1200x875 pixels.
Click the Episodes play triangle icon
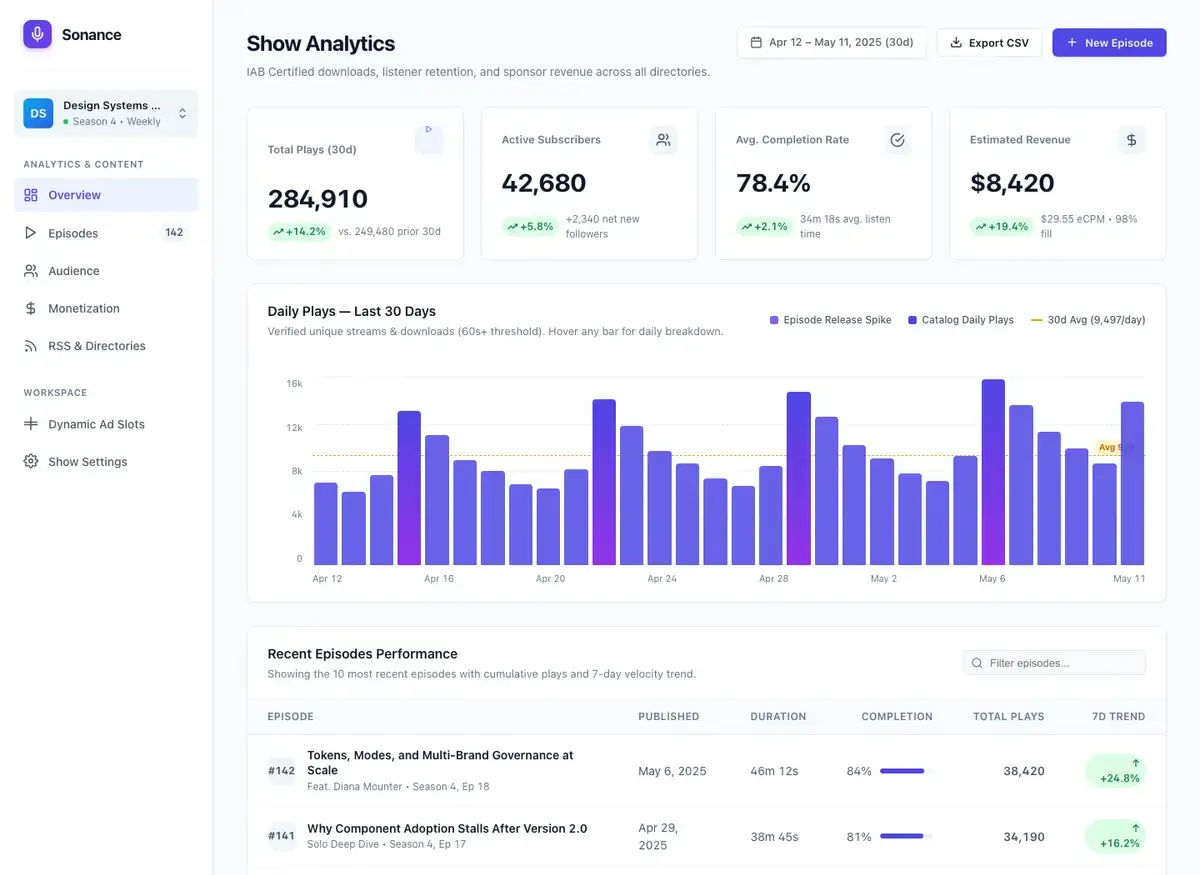31,233
